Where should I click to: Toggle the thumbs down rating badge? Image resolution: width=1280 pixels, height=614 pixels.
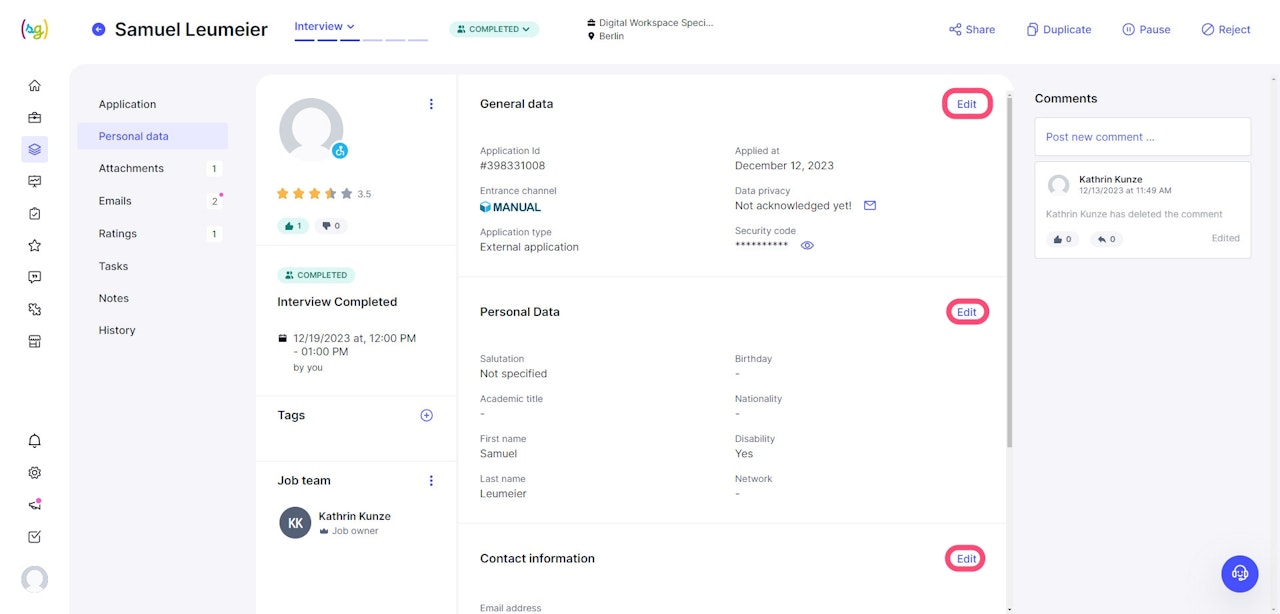tap(331, 226)
